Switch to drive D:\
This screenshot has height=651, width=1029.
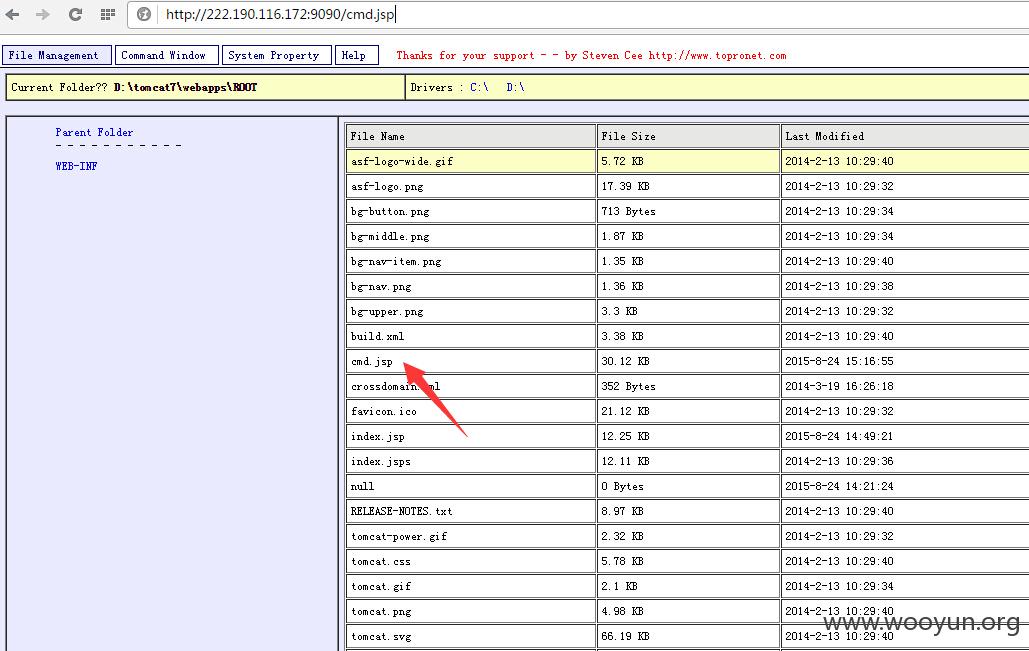coord(515,87)
